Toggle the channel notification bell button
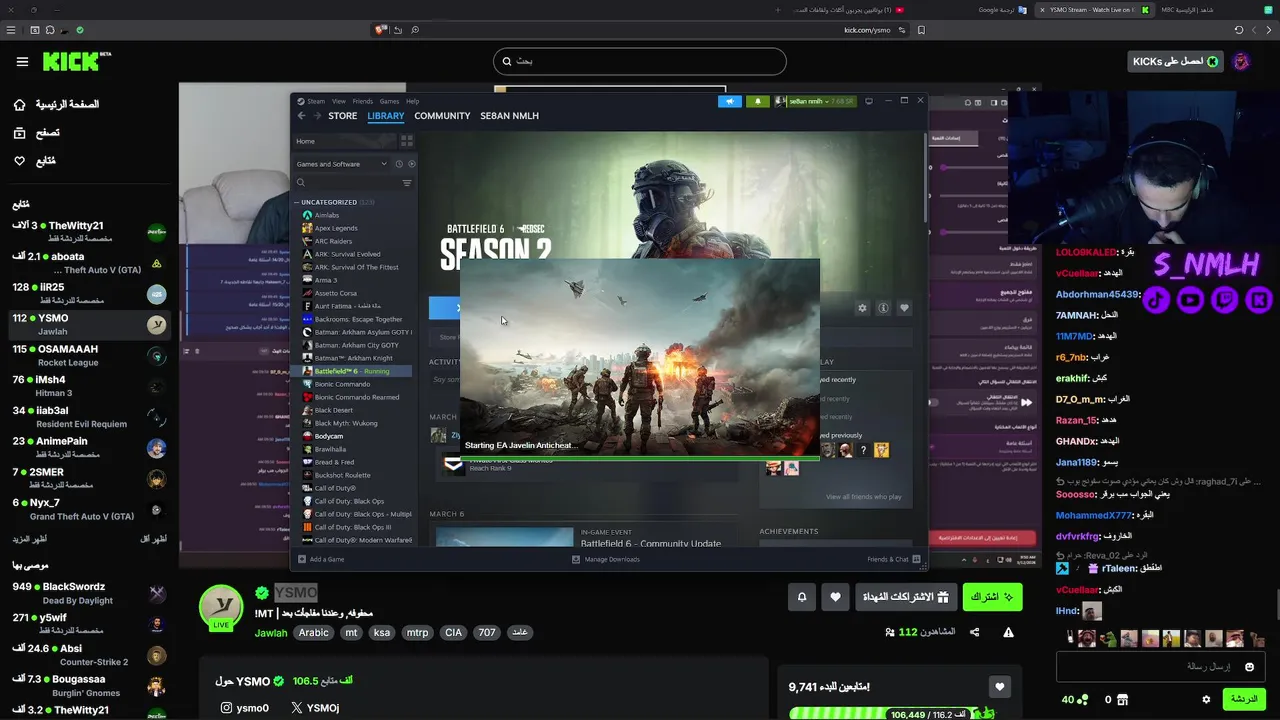The image size is (1280, 720). tap(802, 597)
